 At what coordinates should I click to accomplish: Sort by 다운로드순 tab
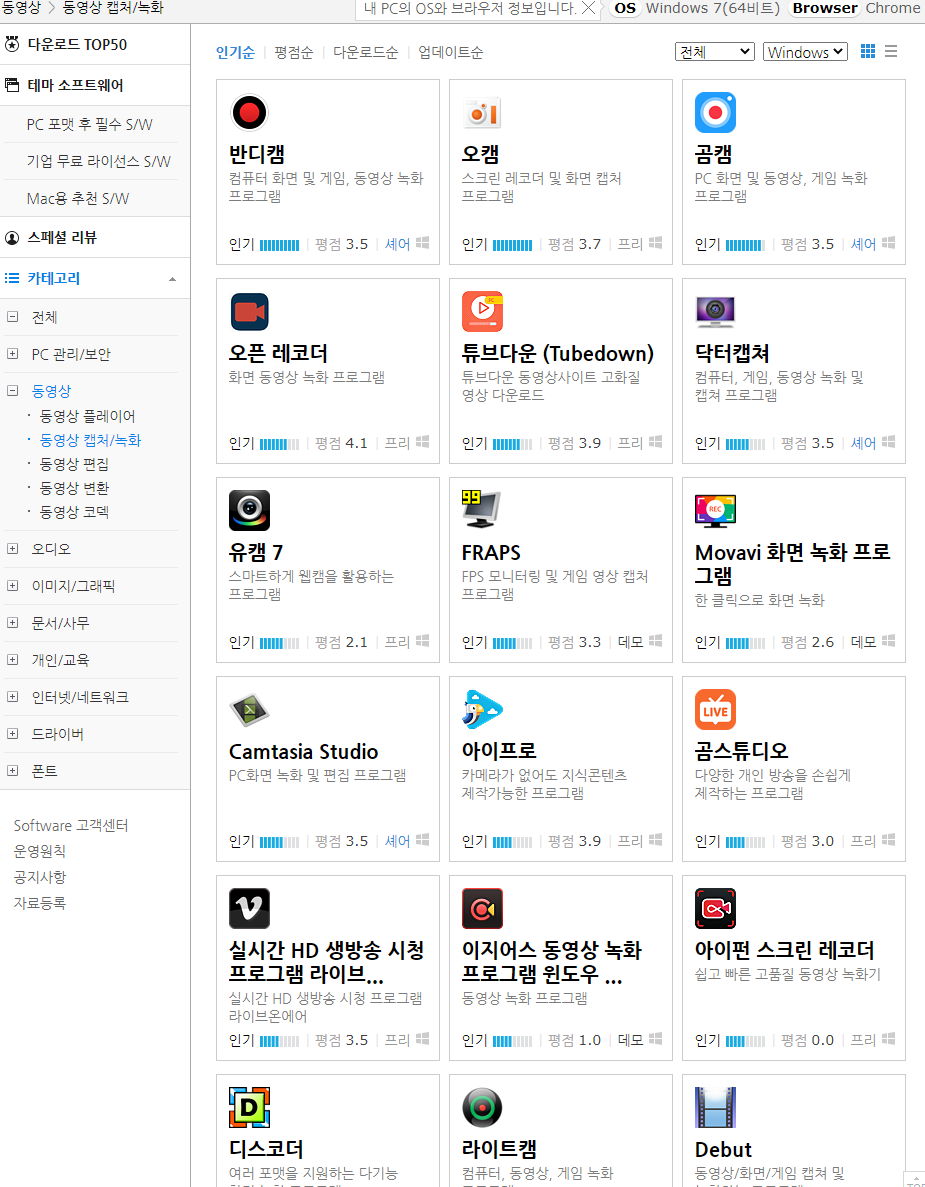click(366, 52)
